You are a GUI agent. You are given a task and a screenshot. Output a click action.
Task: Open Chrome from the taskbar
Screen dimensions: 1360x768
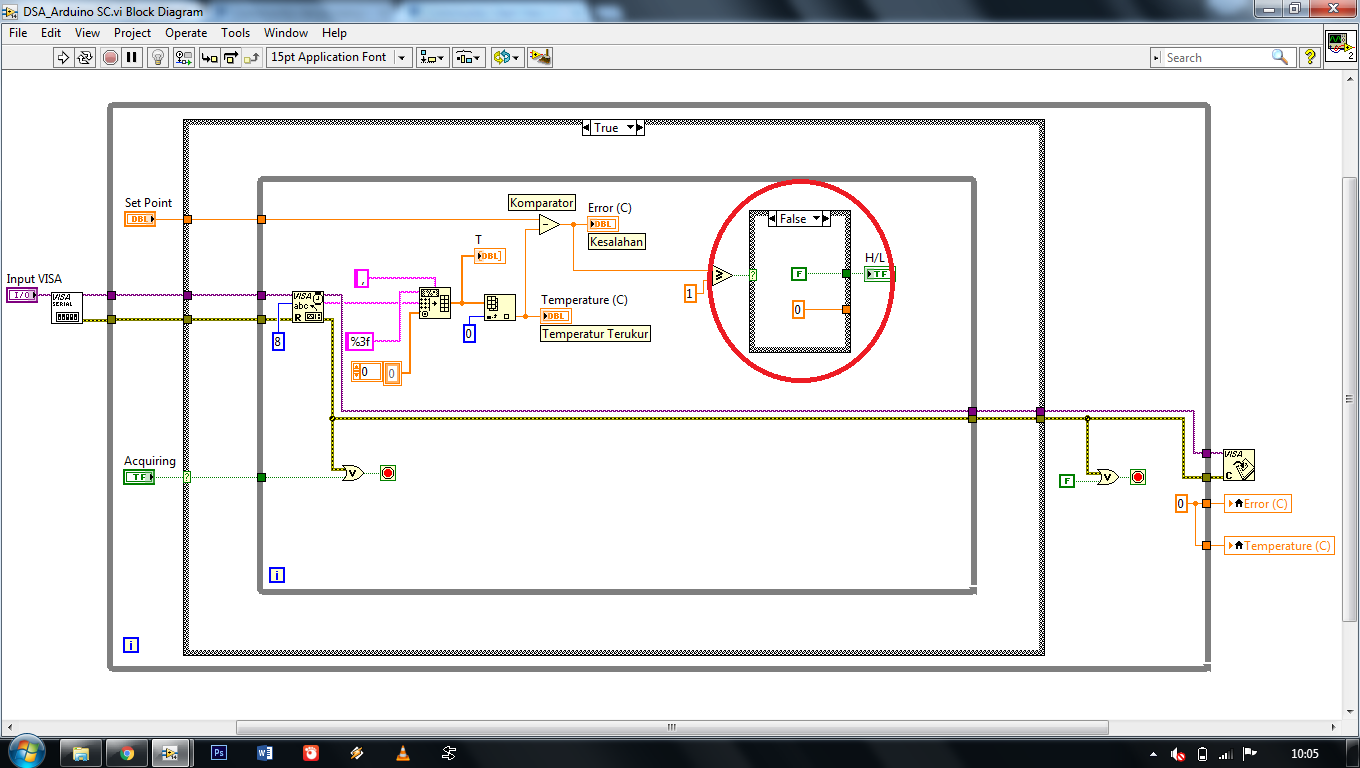(127, 753)
